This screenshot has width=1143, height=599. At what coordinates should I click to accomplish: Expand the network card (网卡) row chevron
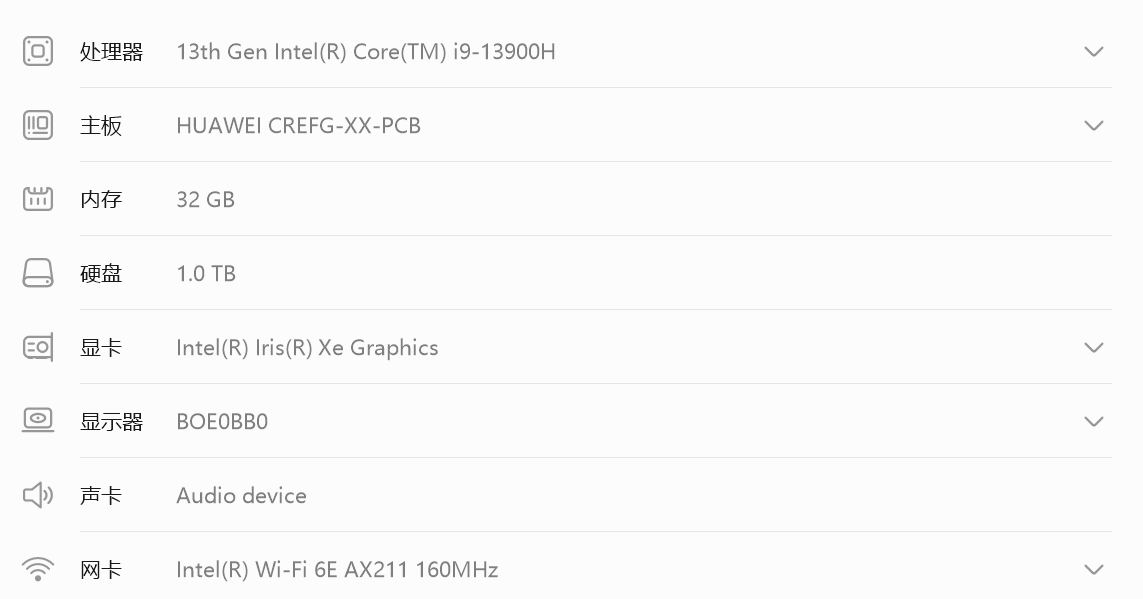coord(1094,569)
